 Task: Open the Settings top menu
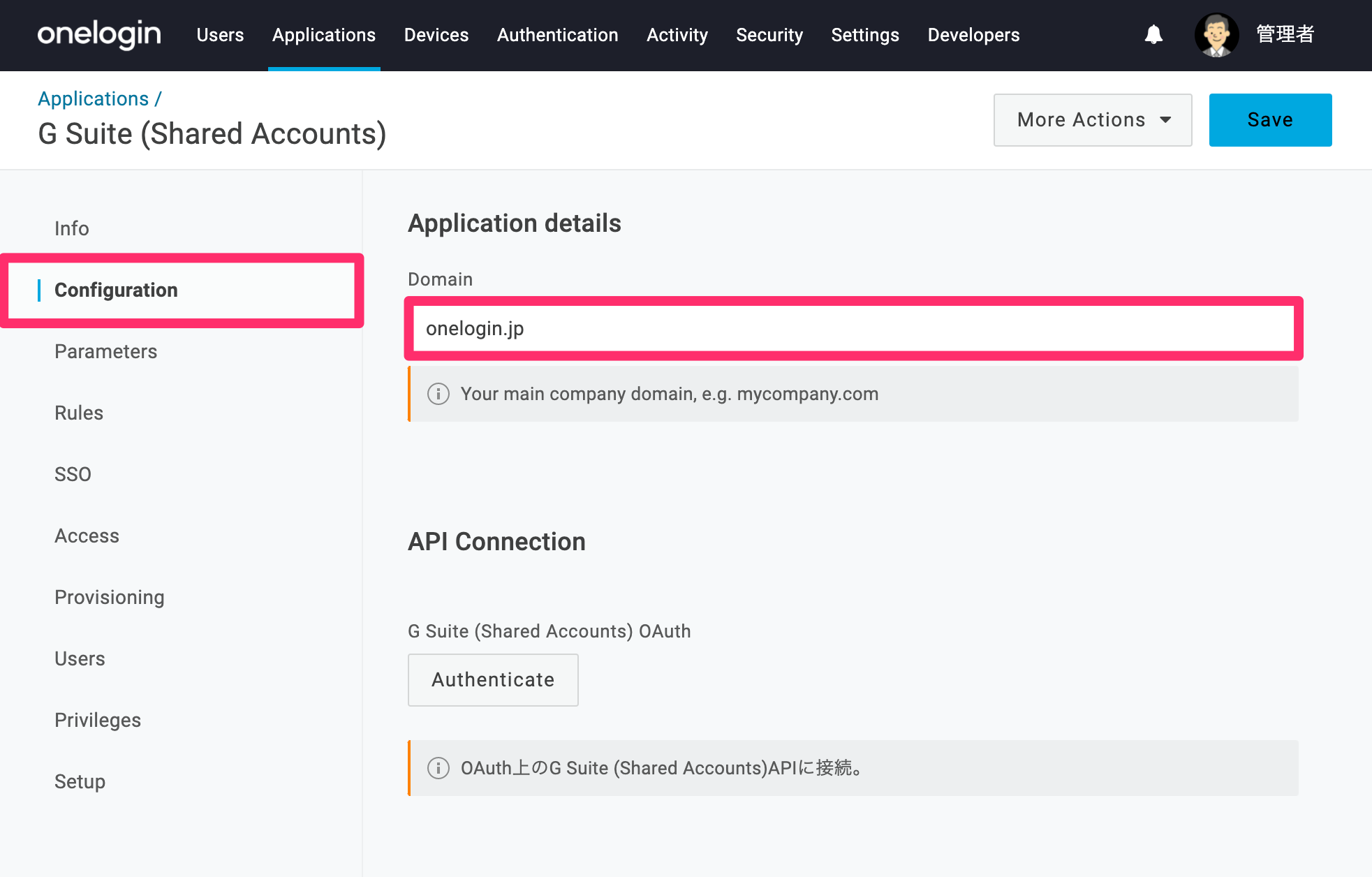(x=865, y=35)
